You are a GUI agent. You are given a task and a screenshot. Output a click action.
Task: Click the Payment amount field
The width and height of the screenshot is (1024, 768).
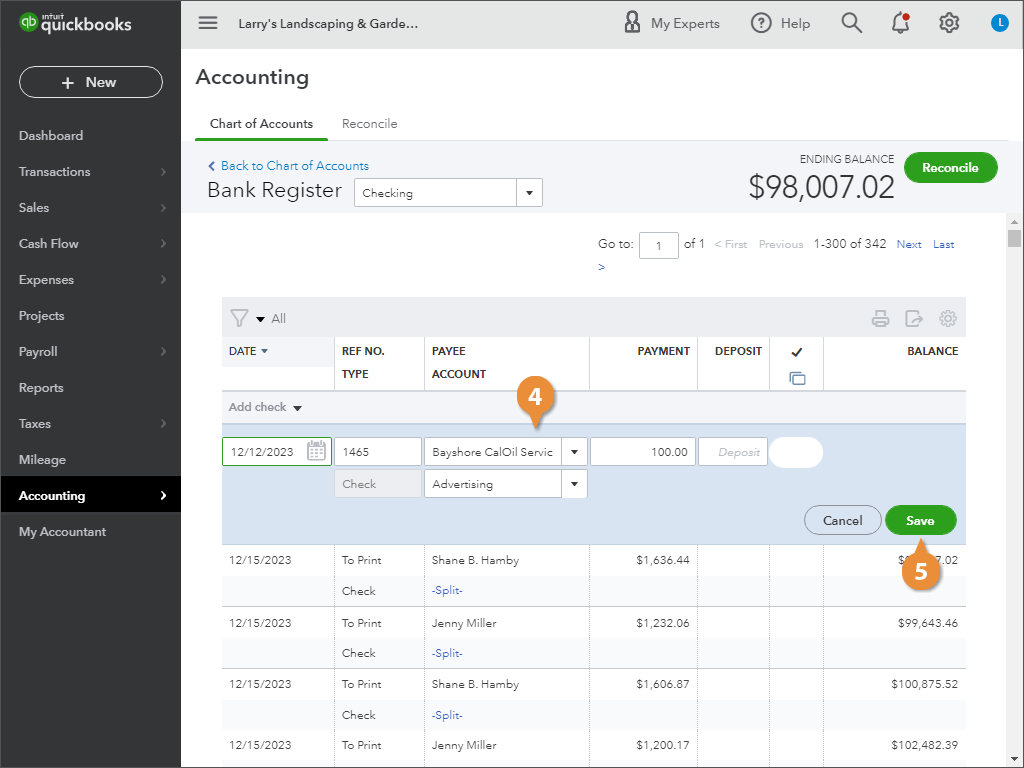(x=643, y=452)
